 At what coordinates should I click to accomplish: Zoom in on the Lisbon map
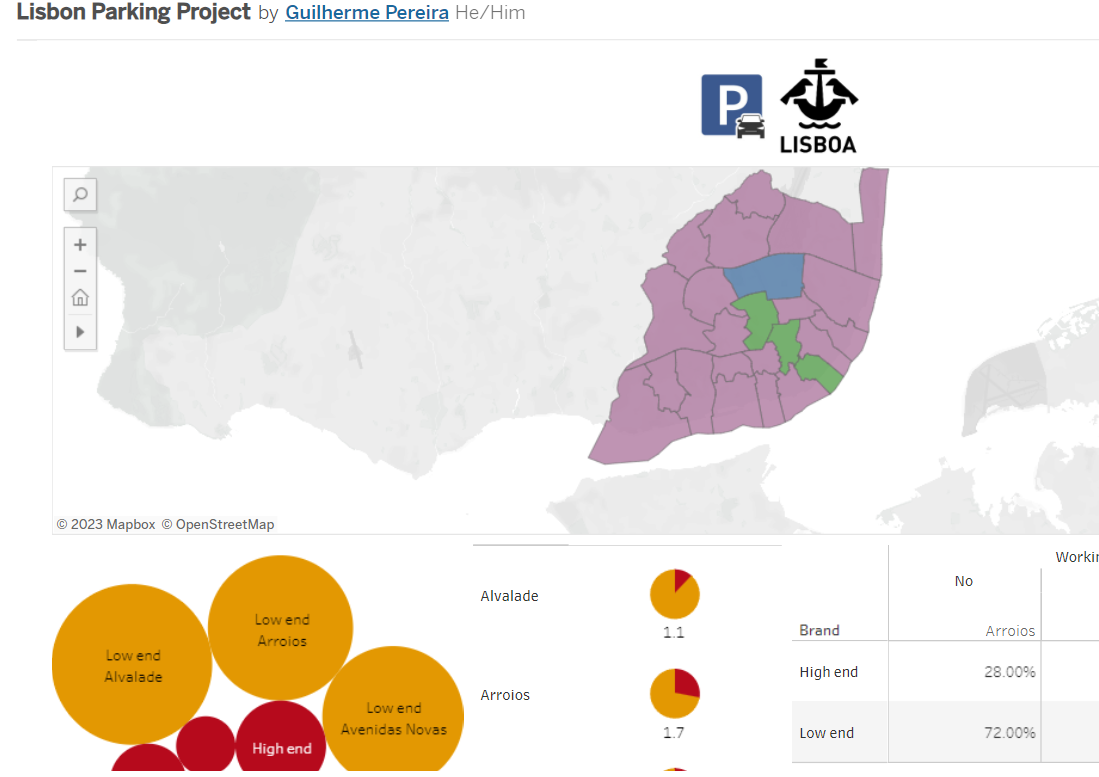tap(80, 245)
